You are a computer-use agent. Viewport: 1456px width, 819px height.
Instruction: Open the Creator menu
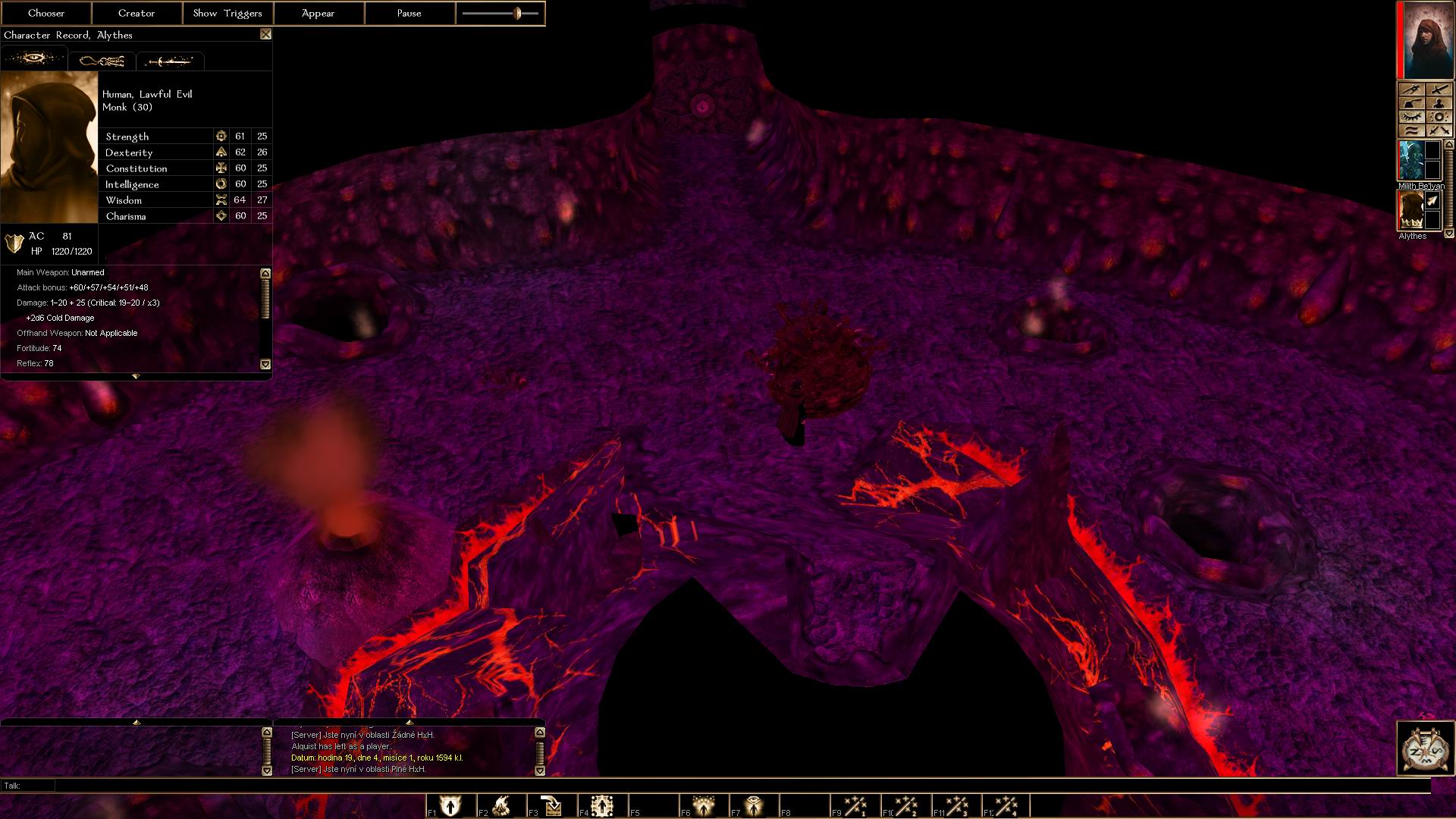[x=136, y=13]
